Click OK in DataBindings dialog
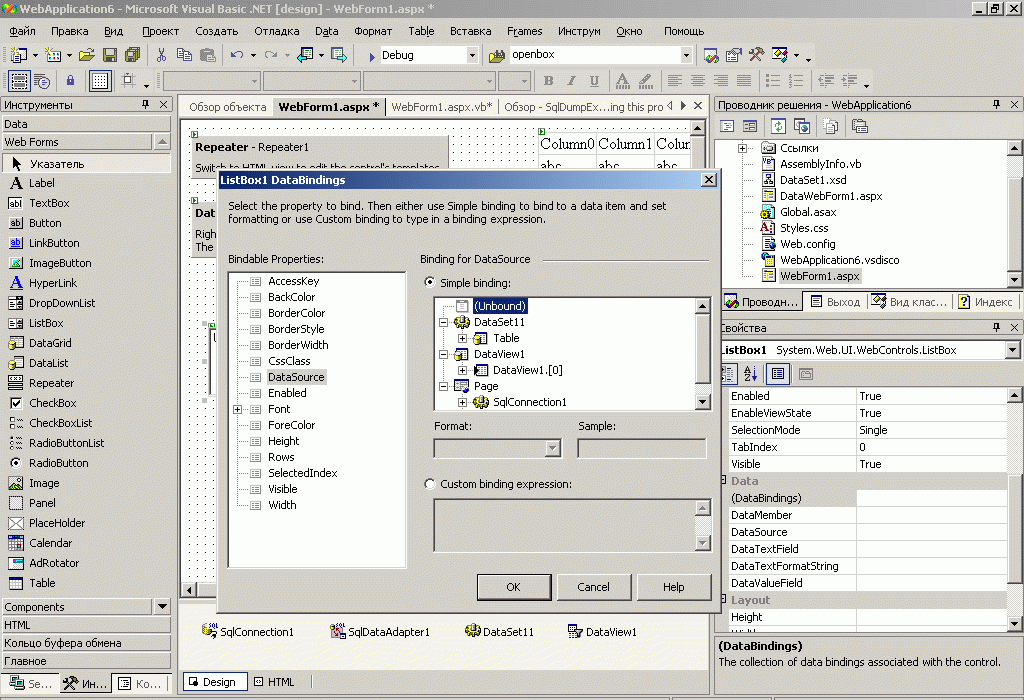This screenshot has width=1024, height=700. click(x=514, y=587)
